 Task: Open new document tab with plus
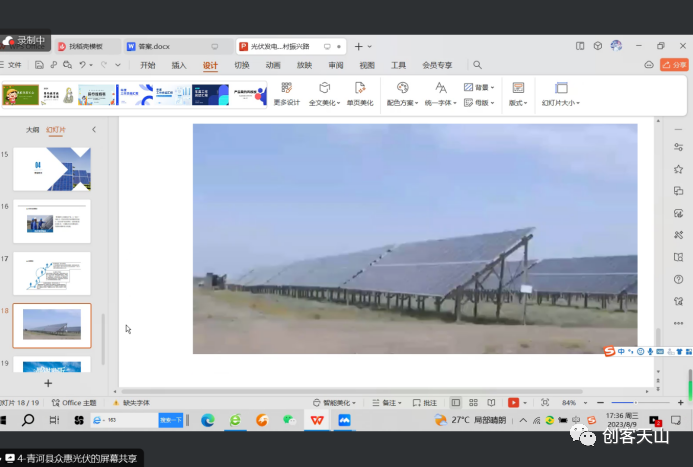(x=358, y=46)
